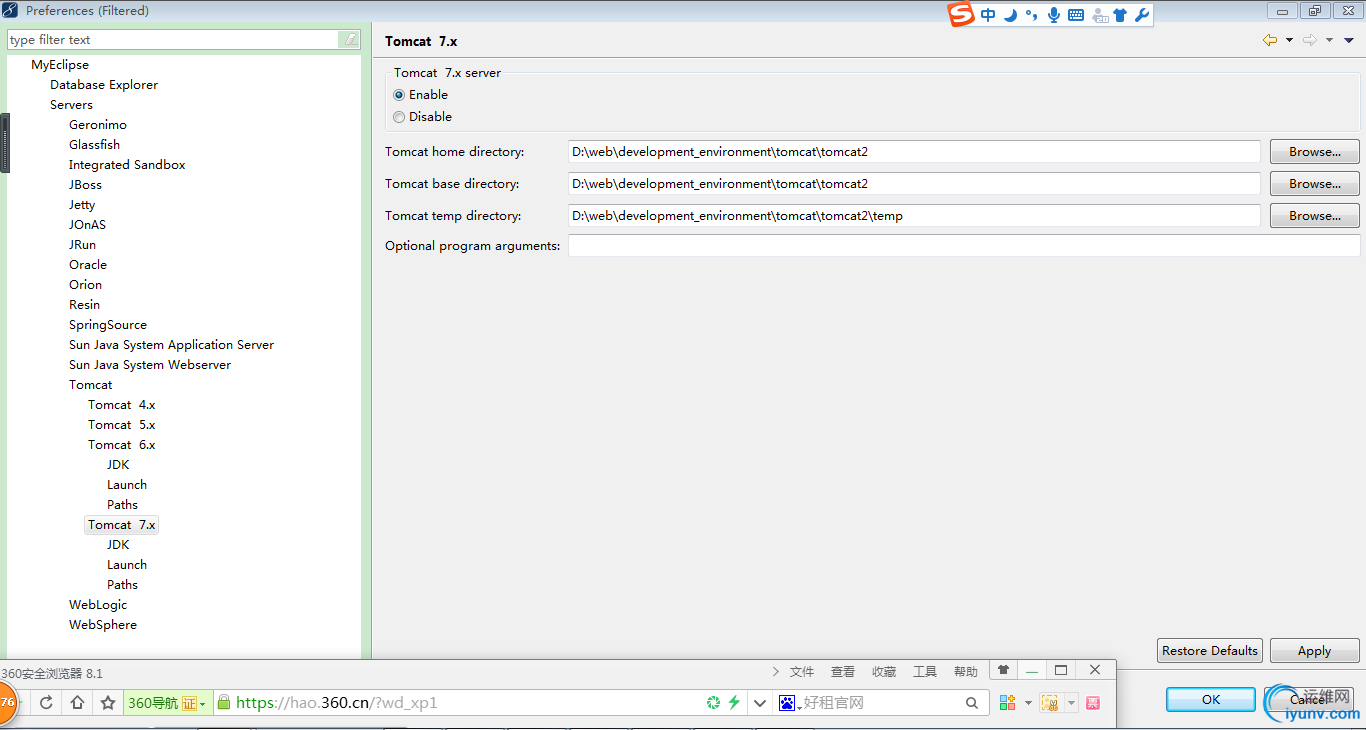1366x730 pixels.
Task: Click green compatibility mode icon in address bar
Action: pyautogui.click(x=713, y=703)
